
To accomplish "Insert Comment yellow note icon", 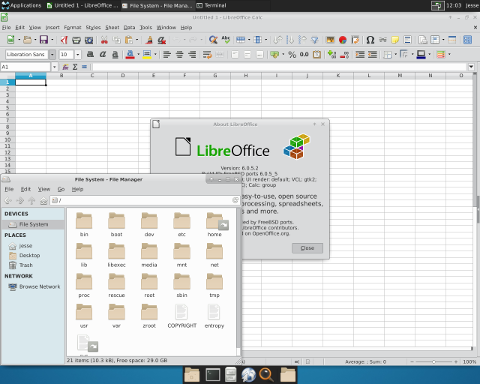I will pyautogui.click(x=395, y=40).
